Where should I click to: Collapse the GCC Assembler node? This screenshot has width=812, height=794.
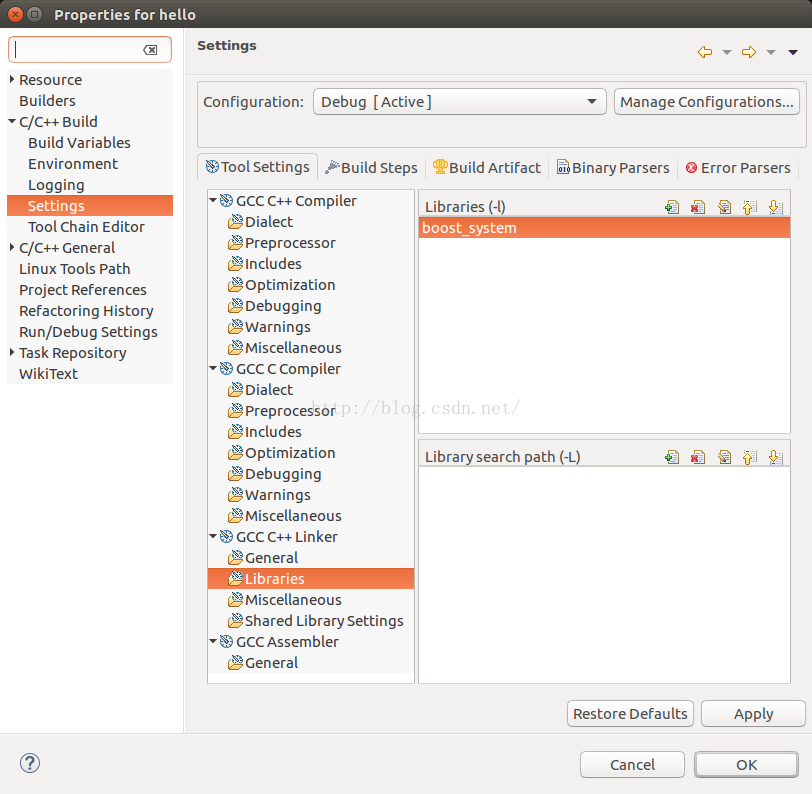pos(213,641)
